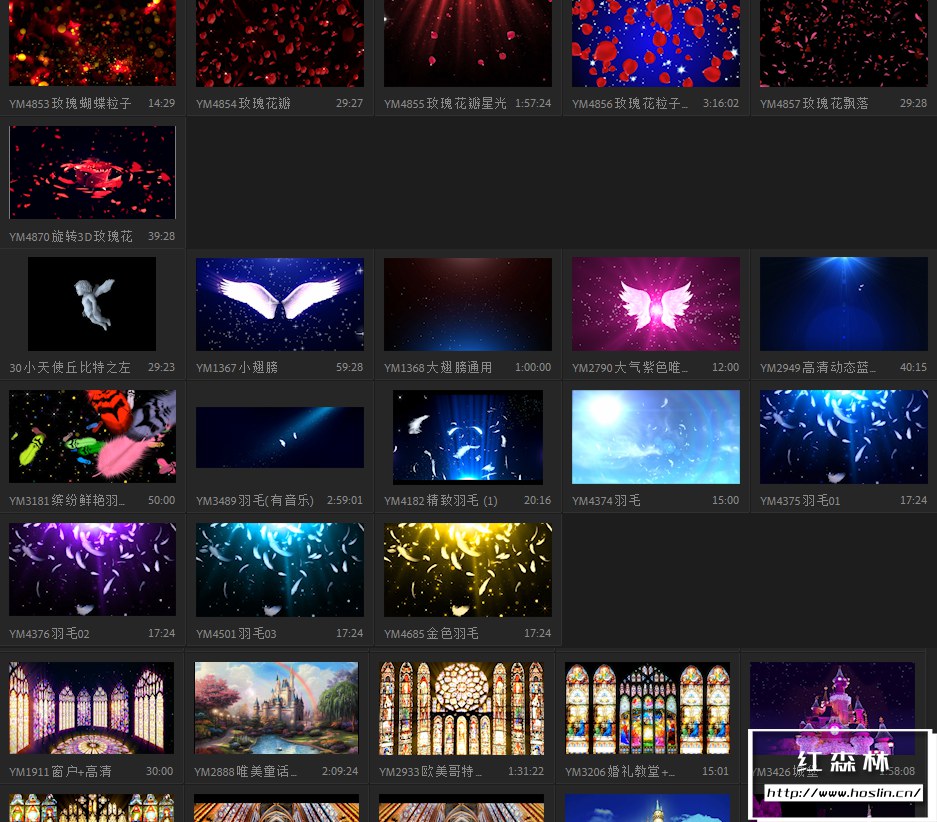Click the label text YM4855 玫瑰花瓣星光

[x=445, y=103]
